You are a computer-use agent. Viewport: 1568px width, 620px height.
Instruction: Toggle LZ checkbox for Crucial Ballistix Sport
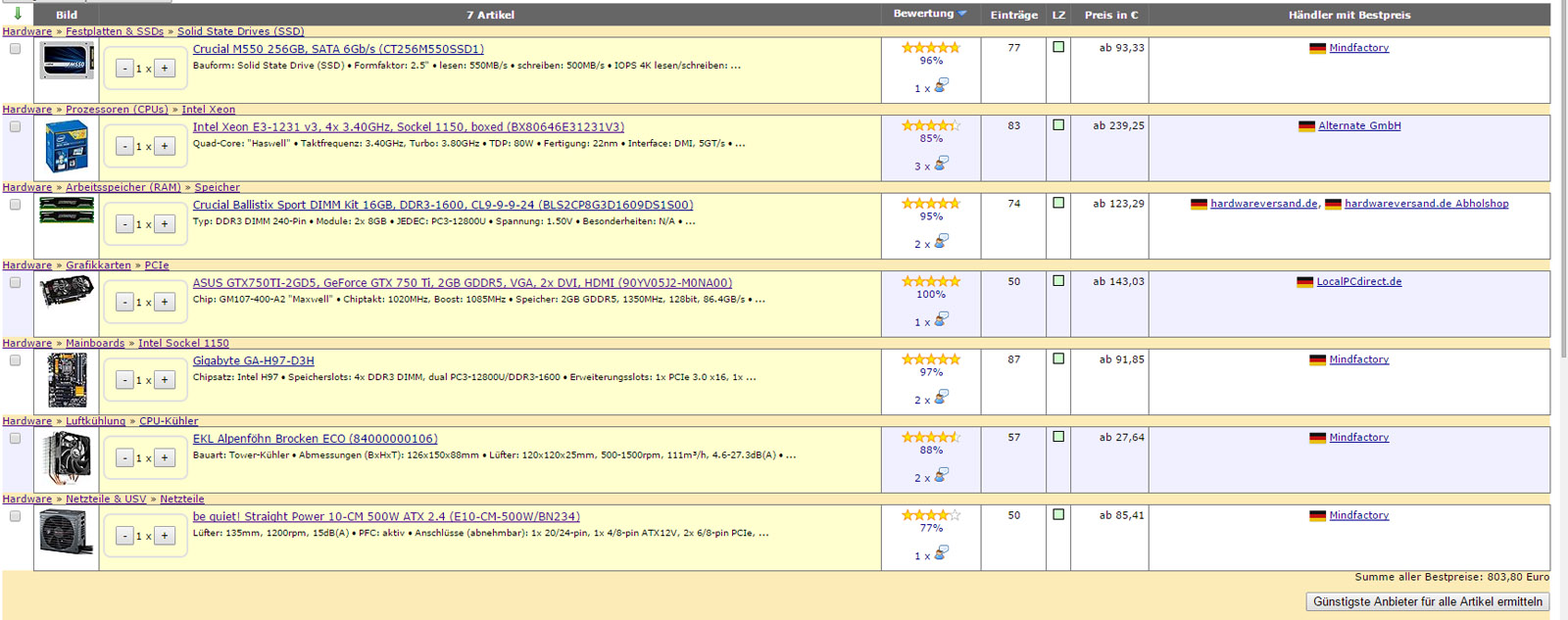(1058, 203)
